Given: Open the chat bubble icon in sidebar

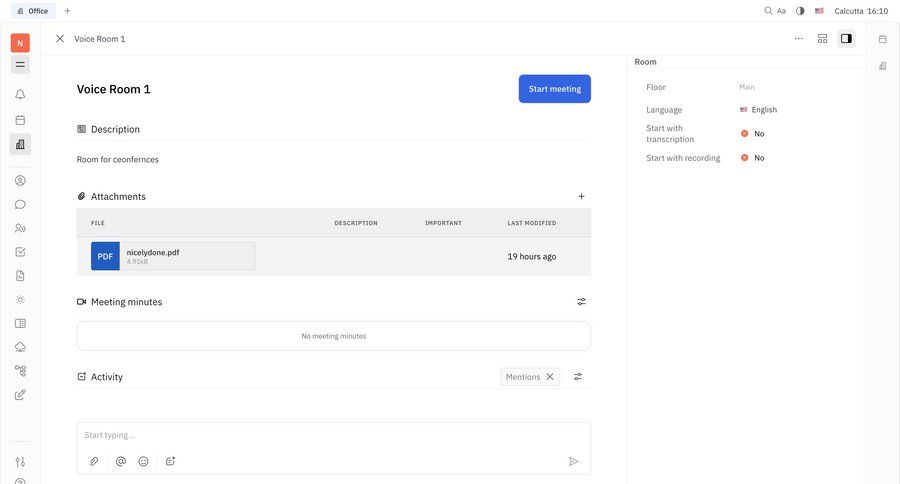Looking at the screenshot, I should 20,204.
